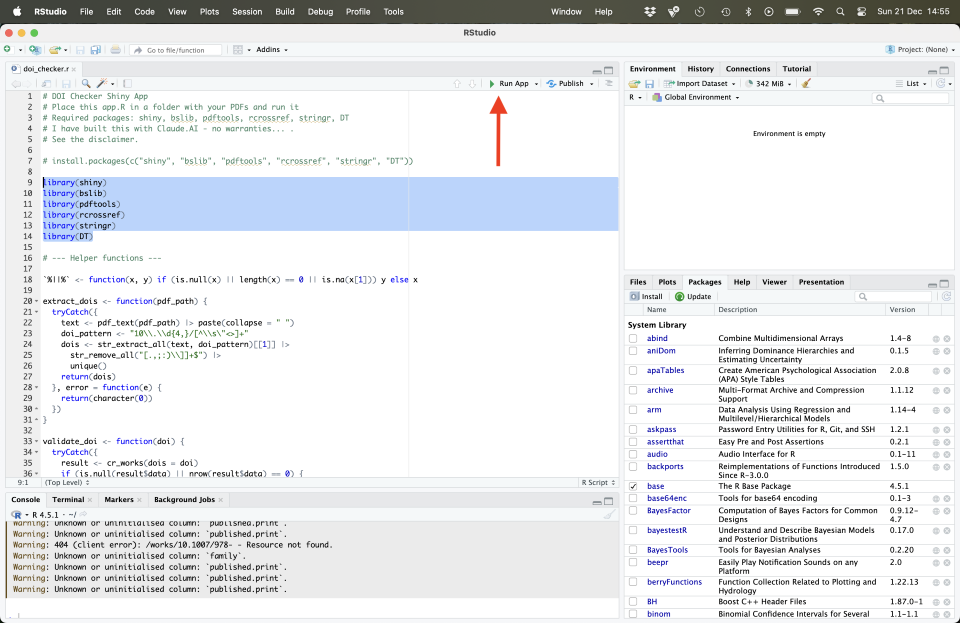Image resolution: width=960 pixels, height=623 pixels.
Task: Click the find/replace magnifier in editor toolbar
Action: click(87, 84)
